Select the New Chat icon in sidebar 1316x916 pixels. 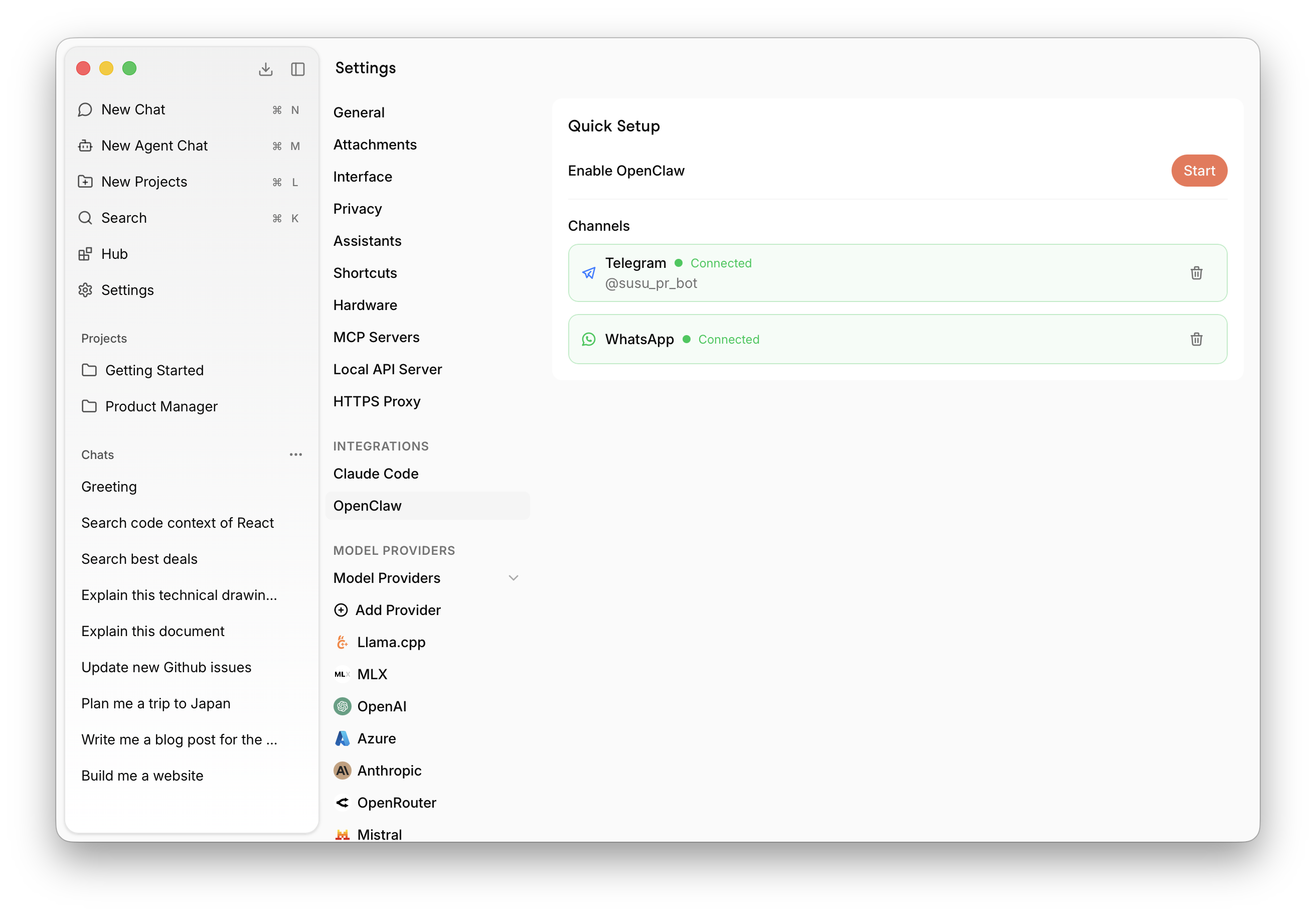85,109
